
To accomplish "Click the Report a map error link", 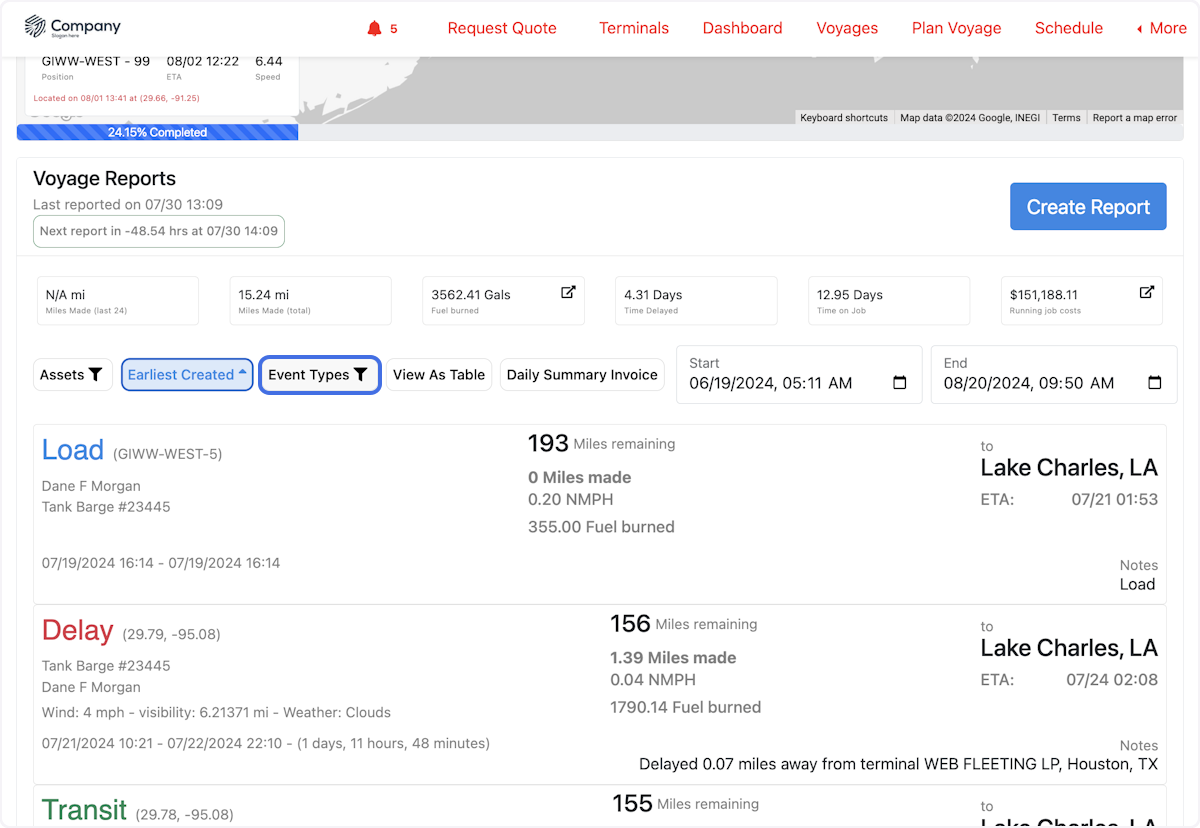I will click(x=1134, y=117).
